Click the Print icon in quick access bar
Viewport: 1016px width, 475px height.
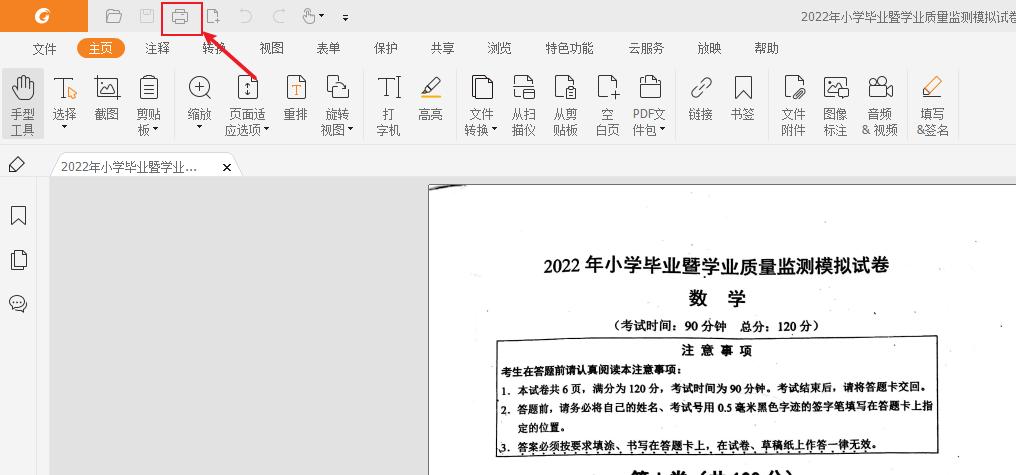click(180, 17)
